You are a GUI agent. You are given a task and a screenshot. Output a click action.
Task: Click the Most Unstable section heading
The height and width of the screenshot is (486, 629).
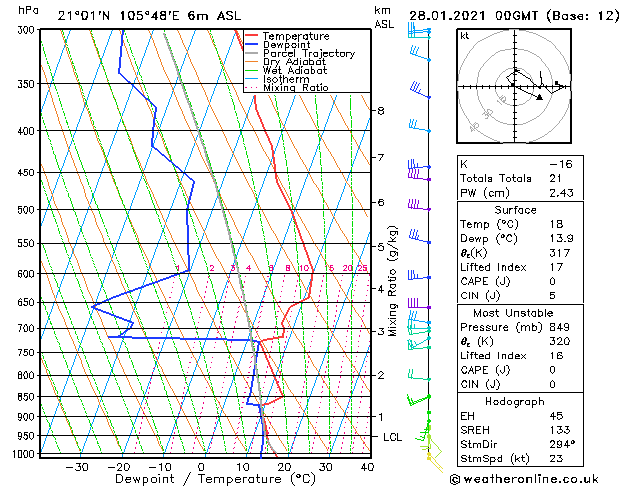(513, 313)
